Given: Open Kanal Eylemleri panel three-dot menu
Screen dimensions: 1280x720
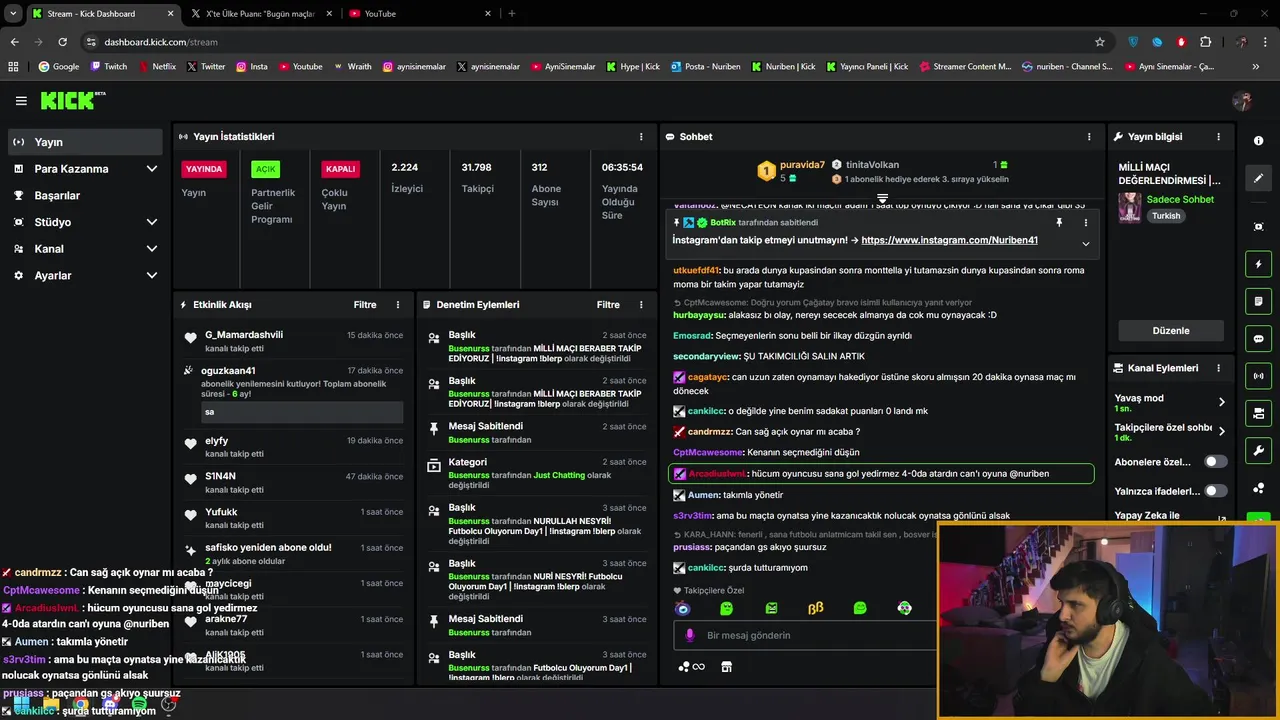Looking at the screenshot, I should click(1218, 368).
